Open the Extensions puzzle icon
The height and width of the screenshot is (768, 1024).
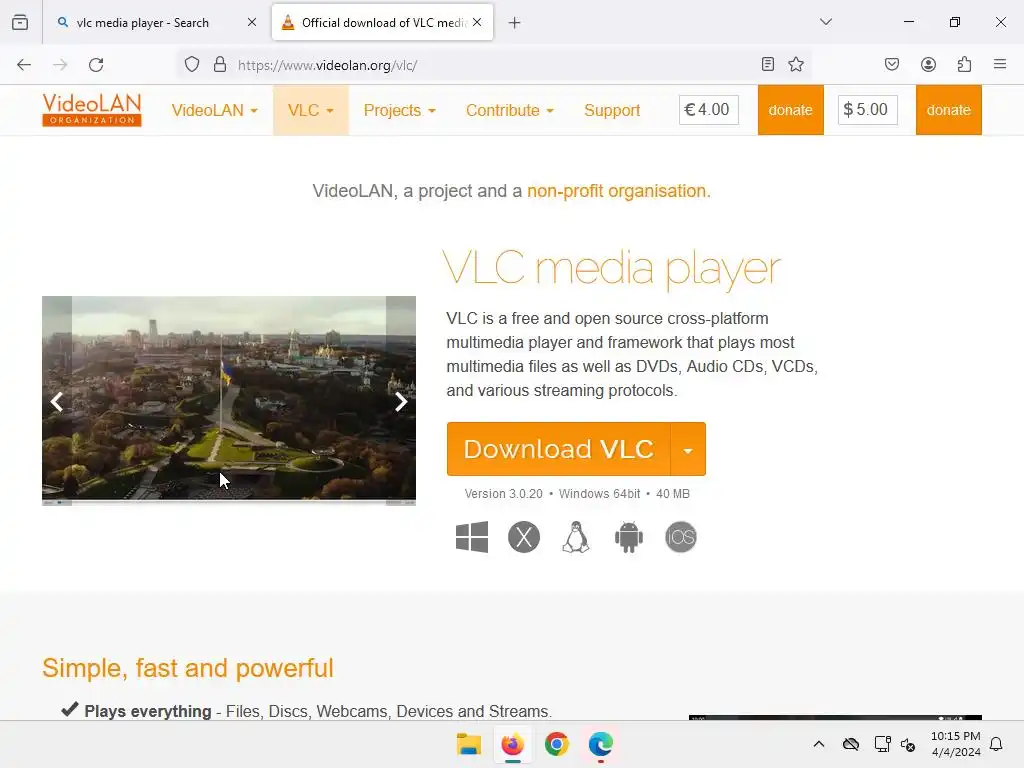tap(964, 64)
